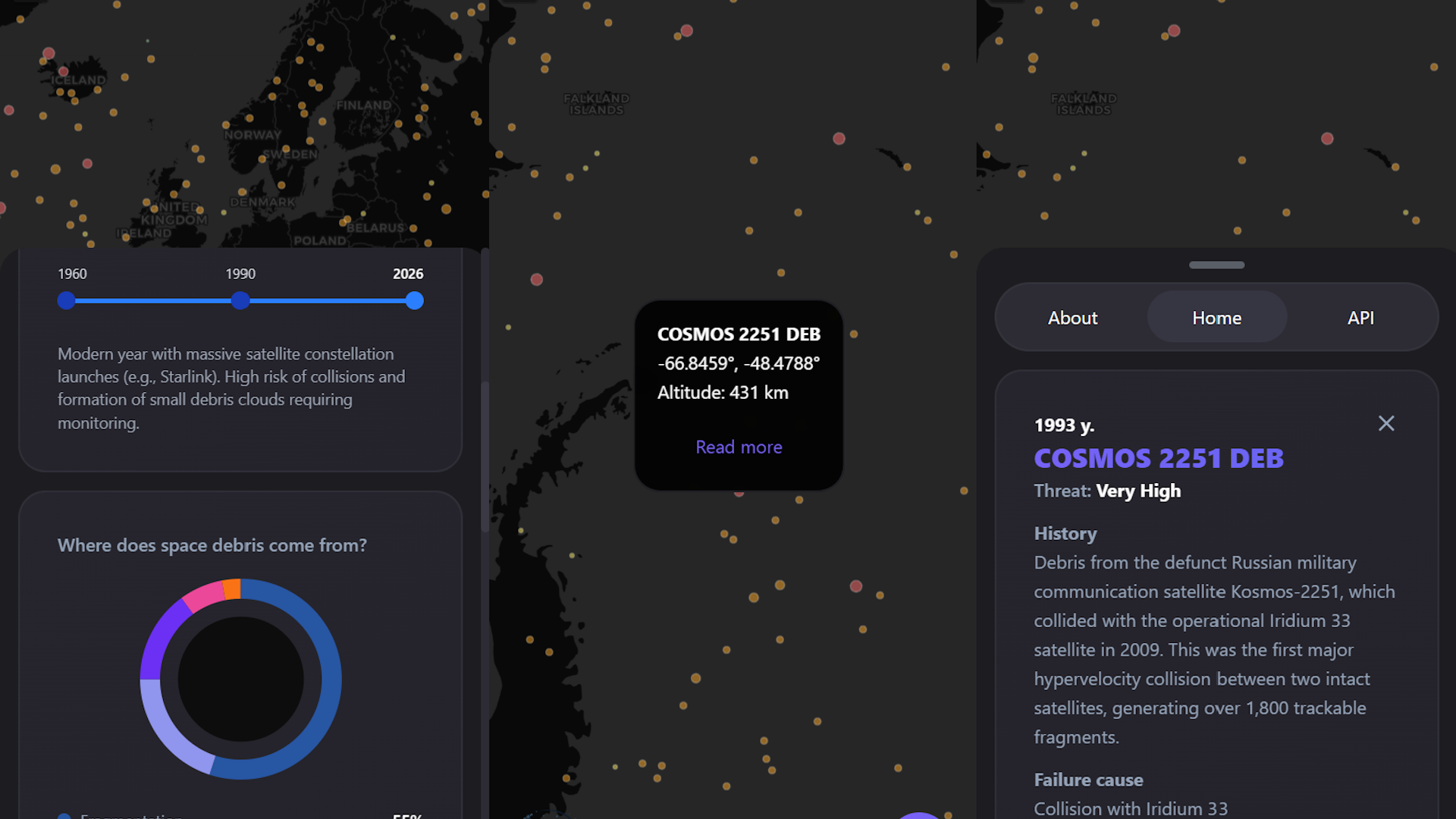Click the left panel vertical scrollbar
Image resolution: width=1456 pixels, height=819 pixels.
pyautogui.click(x=485, y=455)
